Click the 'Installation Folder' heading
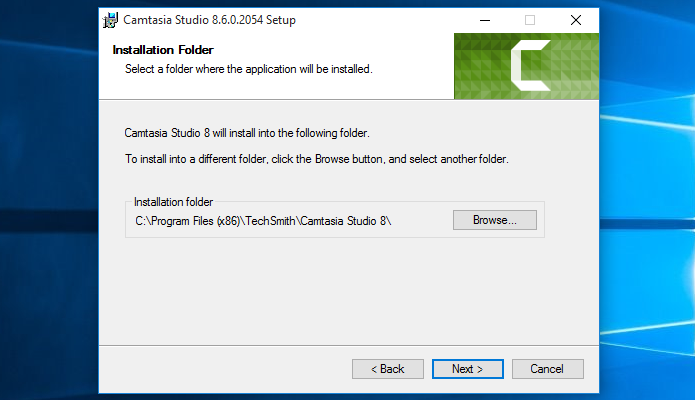Screen dimensions: 695x400 point(163,50)
